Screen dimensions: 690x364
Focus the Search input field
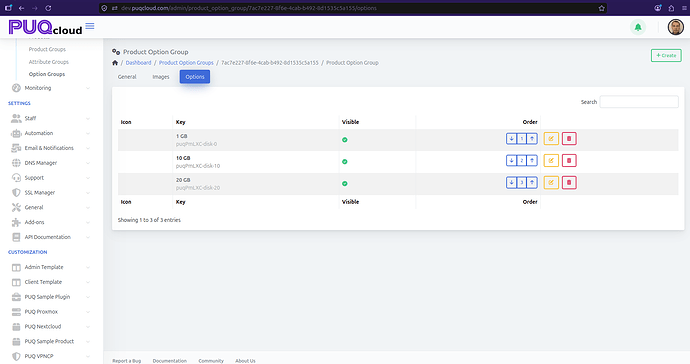(639, 102)
